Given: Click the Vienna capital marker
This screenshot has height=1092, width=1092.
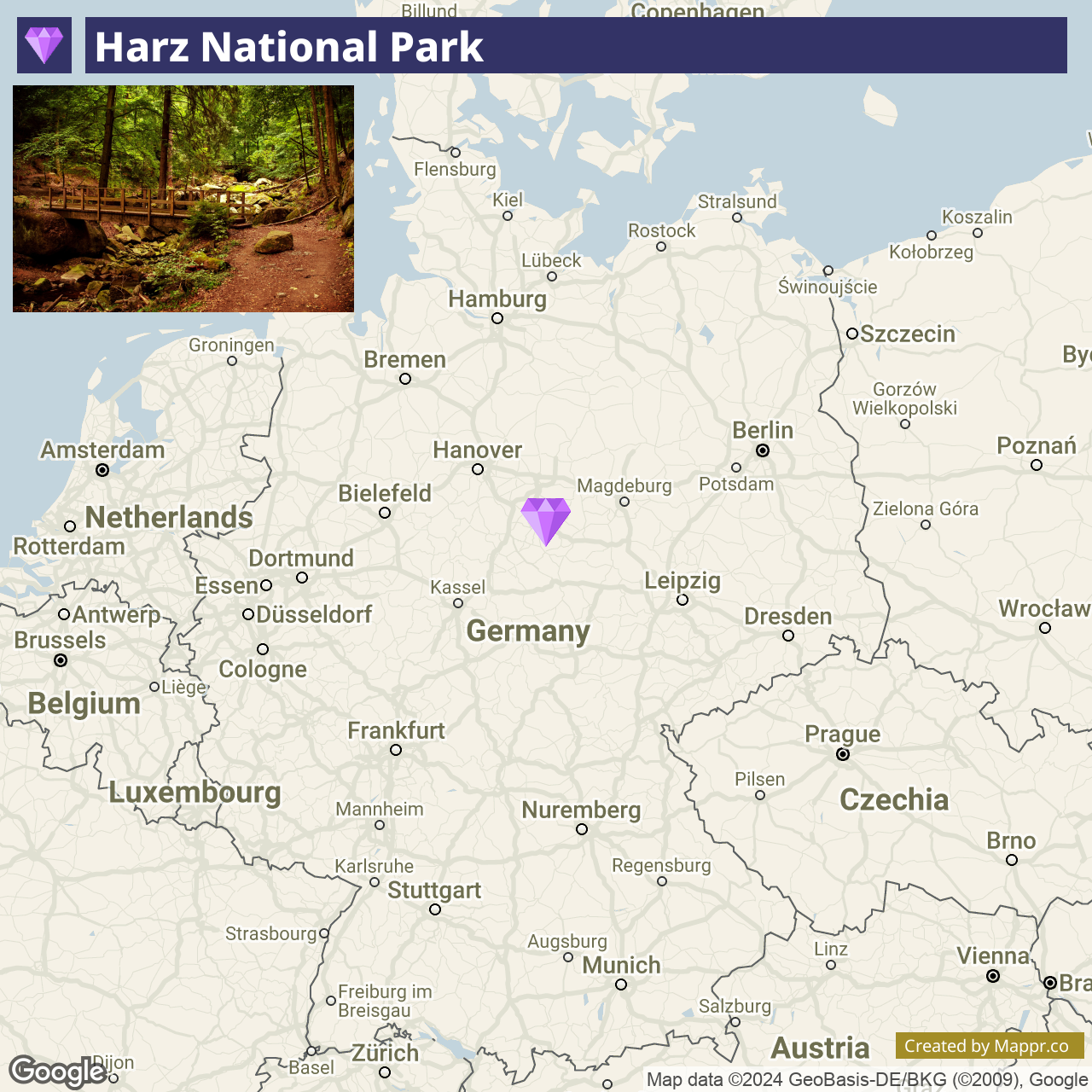Looking at the screenshot, I should [993, 976].
